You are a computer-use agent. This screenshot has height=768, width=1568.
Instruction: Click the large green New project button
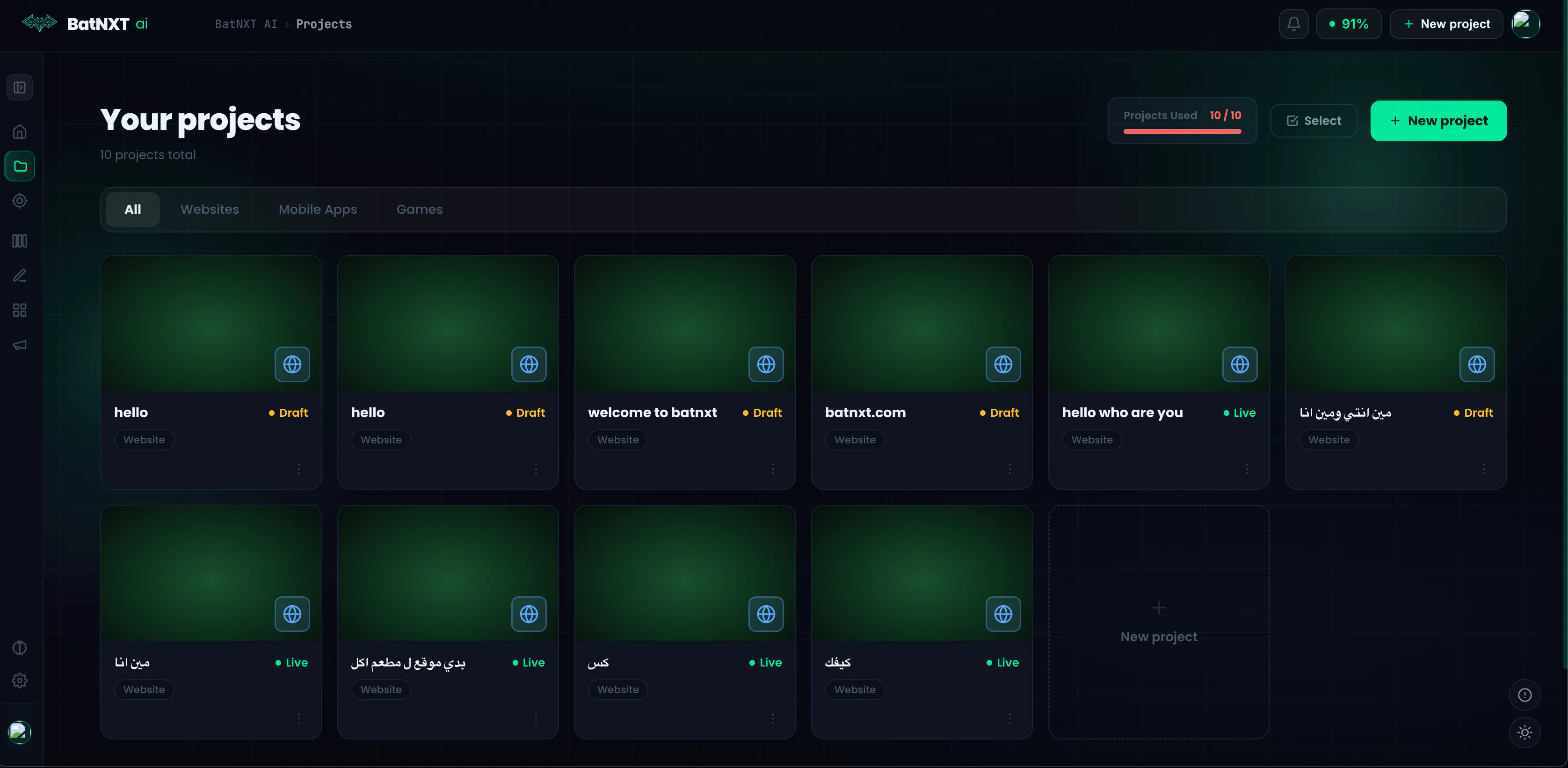point(1438,121)
